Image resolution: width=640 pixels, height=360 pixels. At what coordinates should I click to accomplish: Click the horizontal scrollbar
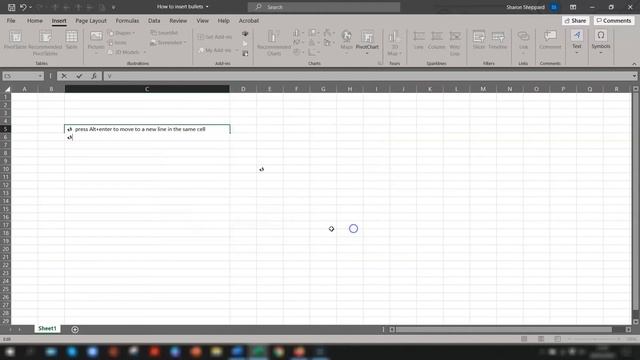[504, 329]
